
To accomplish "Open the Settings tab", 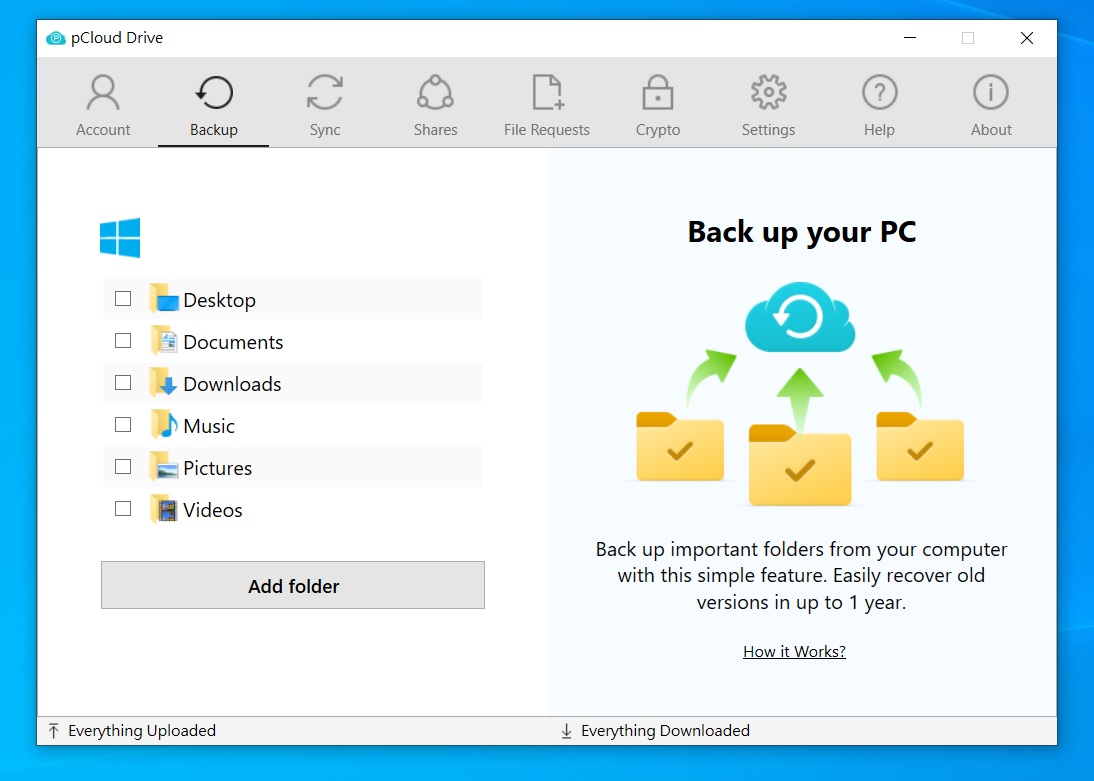I will click(768, 105).
